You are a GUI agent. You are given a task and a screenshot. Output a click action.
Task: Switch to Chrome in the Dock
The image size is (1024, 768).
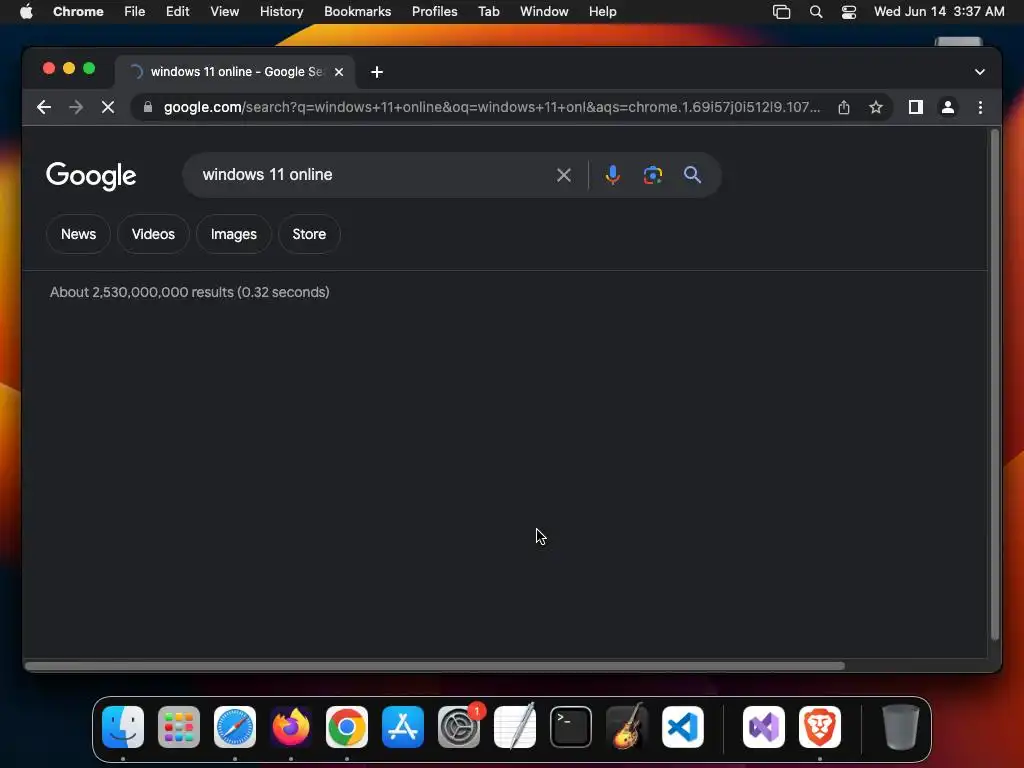tap(347, 727)
